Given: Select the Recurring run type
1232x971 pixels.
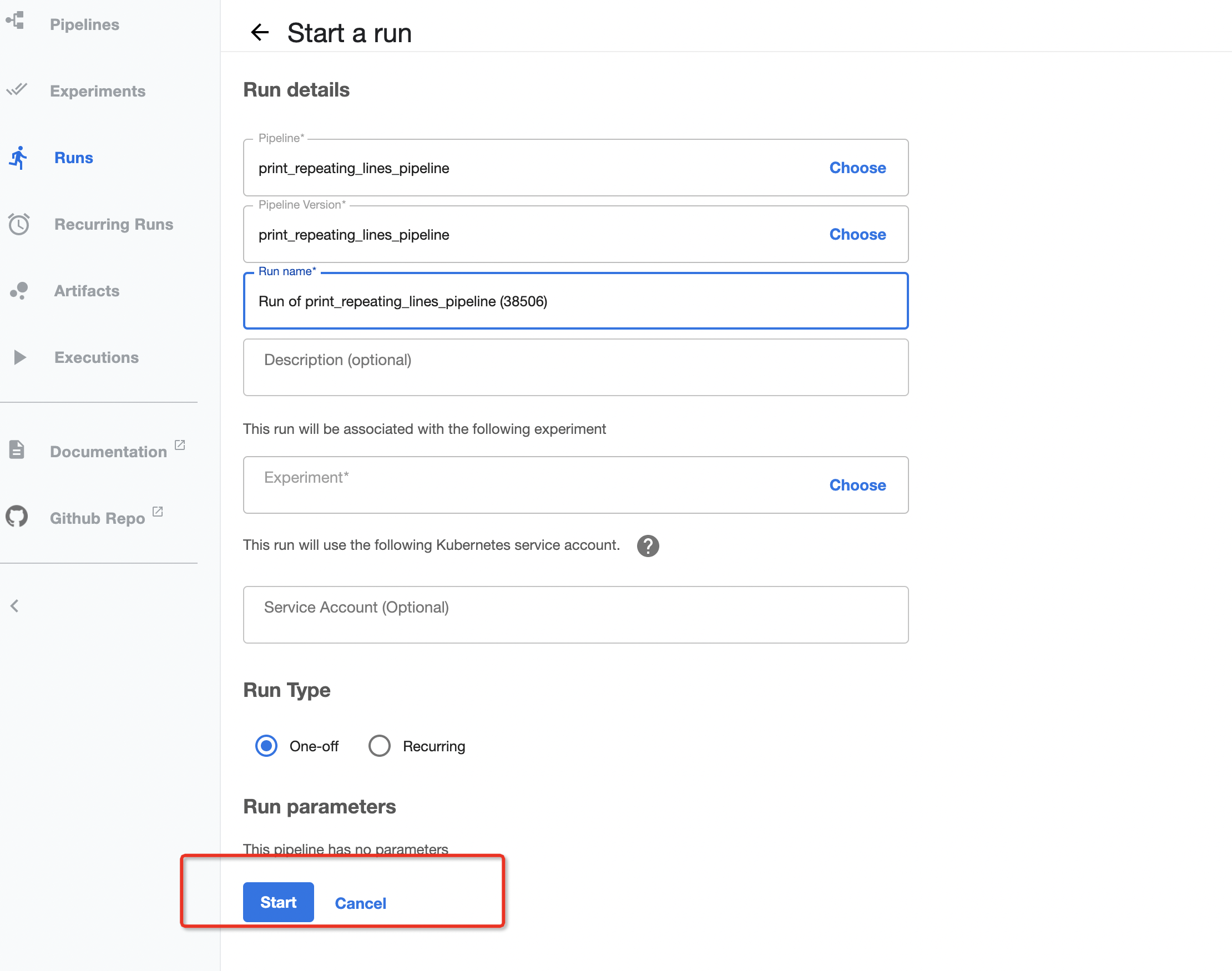Looking at the screenshot, I should click(x=379, y=746).
